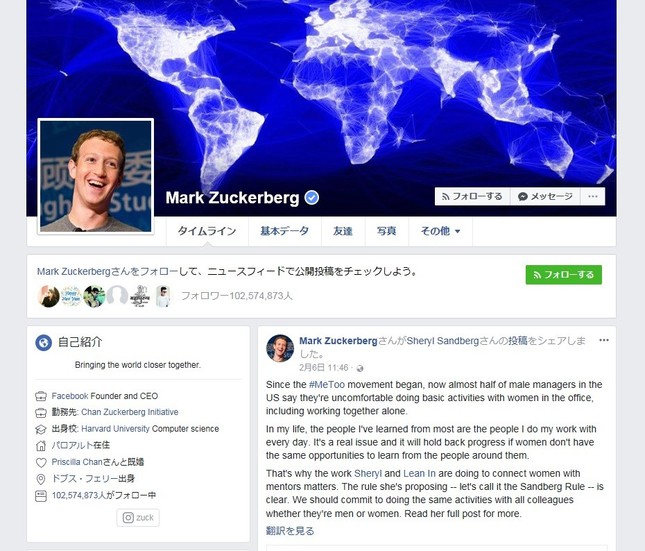Send a message via メッセージ button
This screenshot has height=551, width=645.
[x=545, y=196]
